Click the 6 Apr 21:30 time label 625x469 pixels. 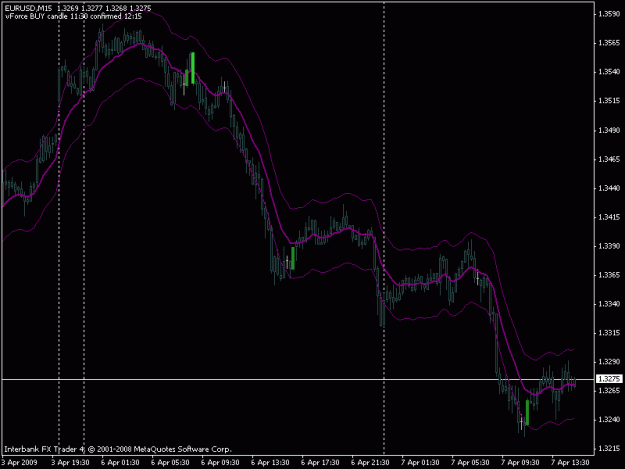[x=370, y=463]
